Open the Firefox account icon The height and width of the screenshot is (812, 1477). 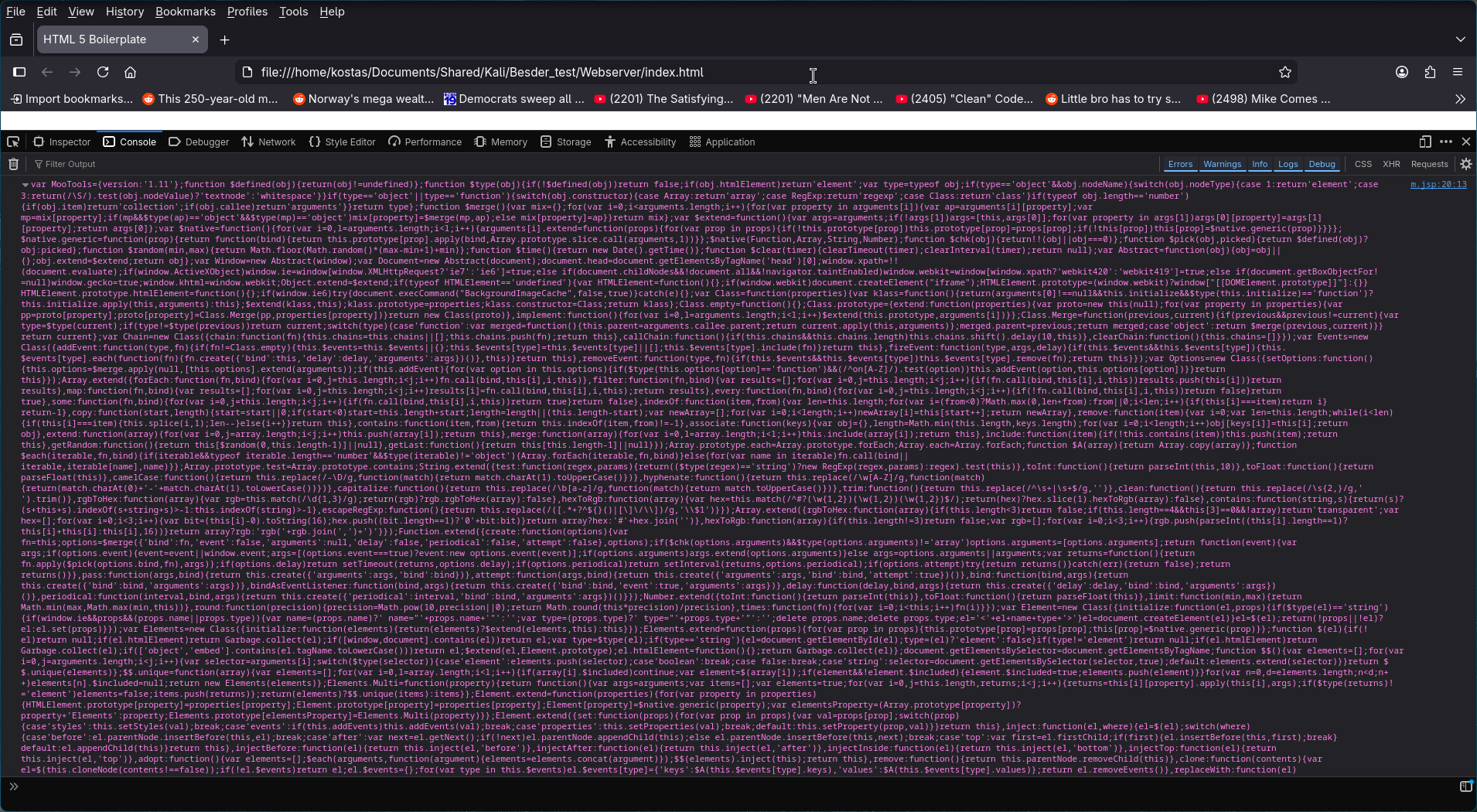click(1402, 72)
